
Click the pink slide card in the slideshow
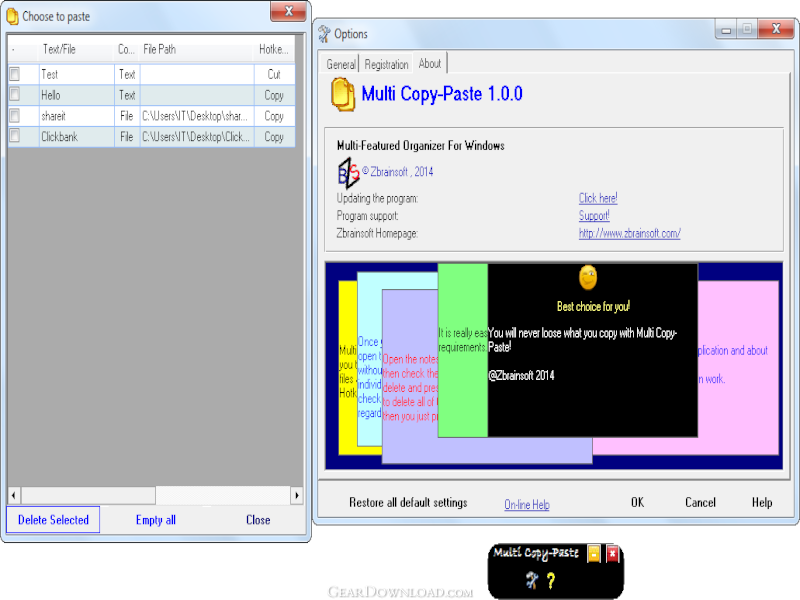738,367
